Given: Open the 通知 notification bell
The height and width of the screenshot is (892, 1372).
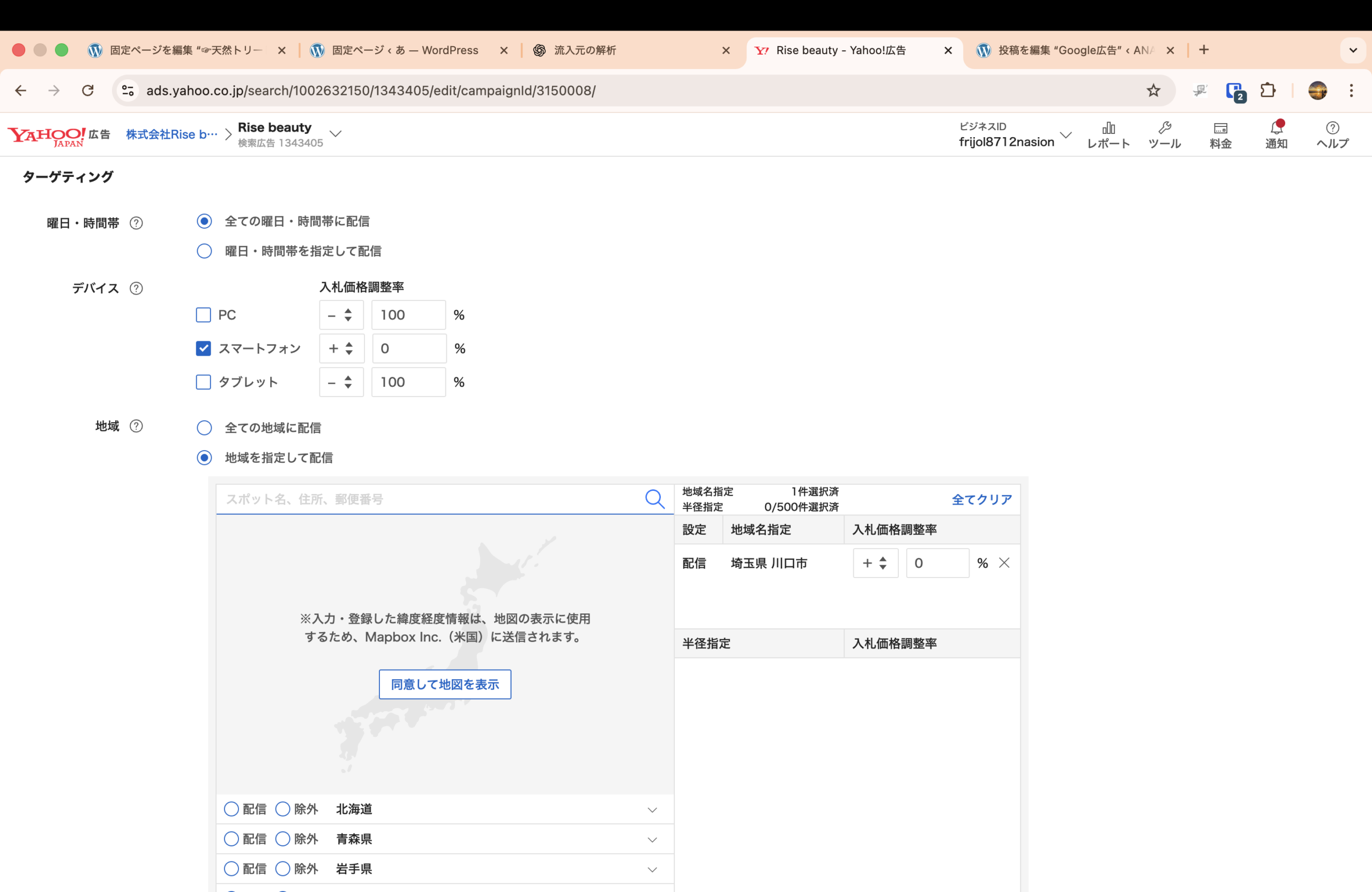Looking at the screenshot, I should click(1276, 135).
